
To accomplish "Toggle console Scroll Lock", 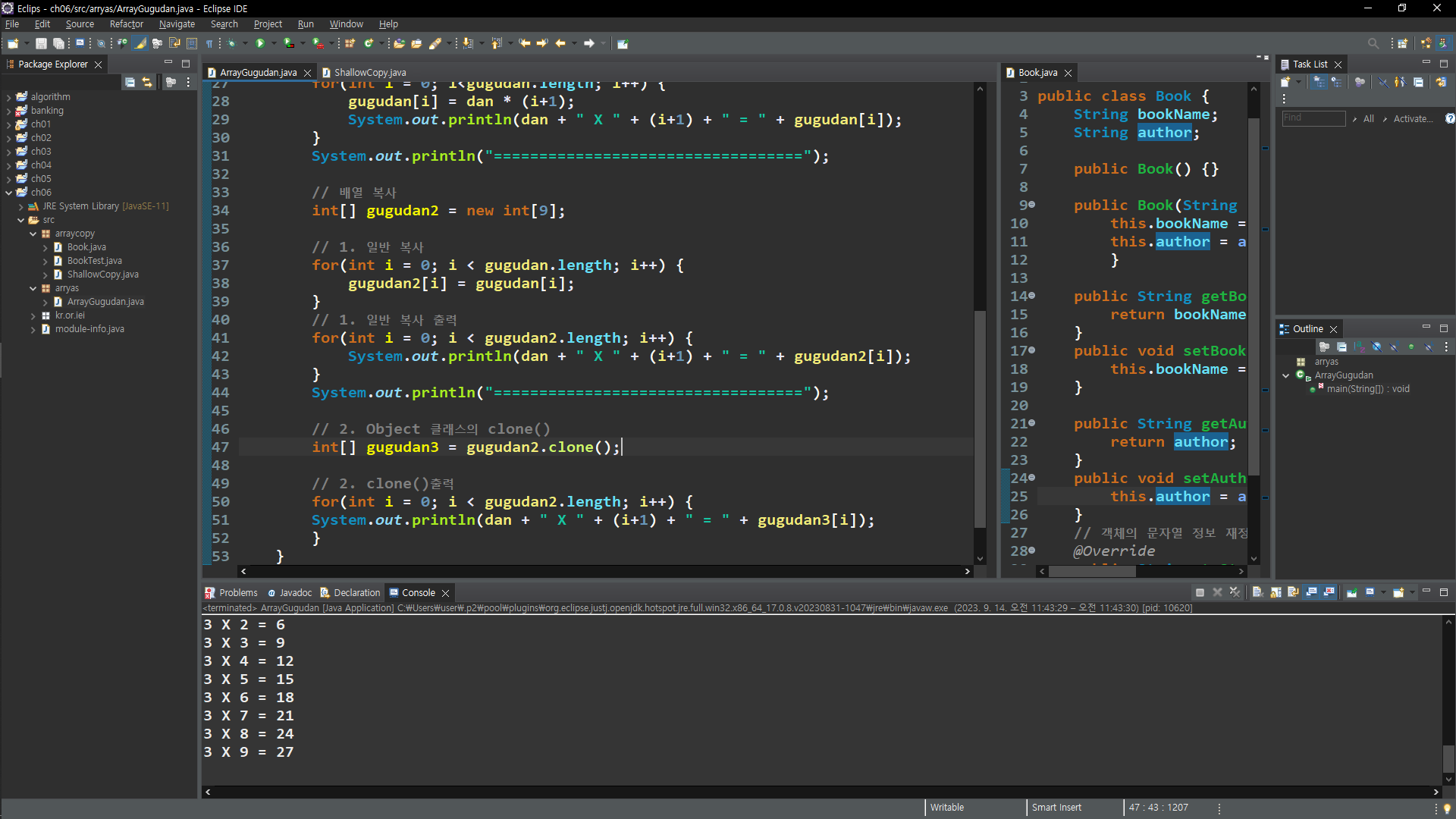I will tap(1276, 593).
